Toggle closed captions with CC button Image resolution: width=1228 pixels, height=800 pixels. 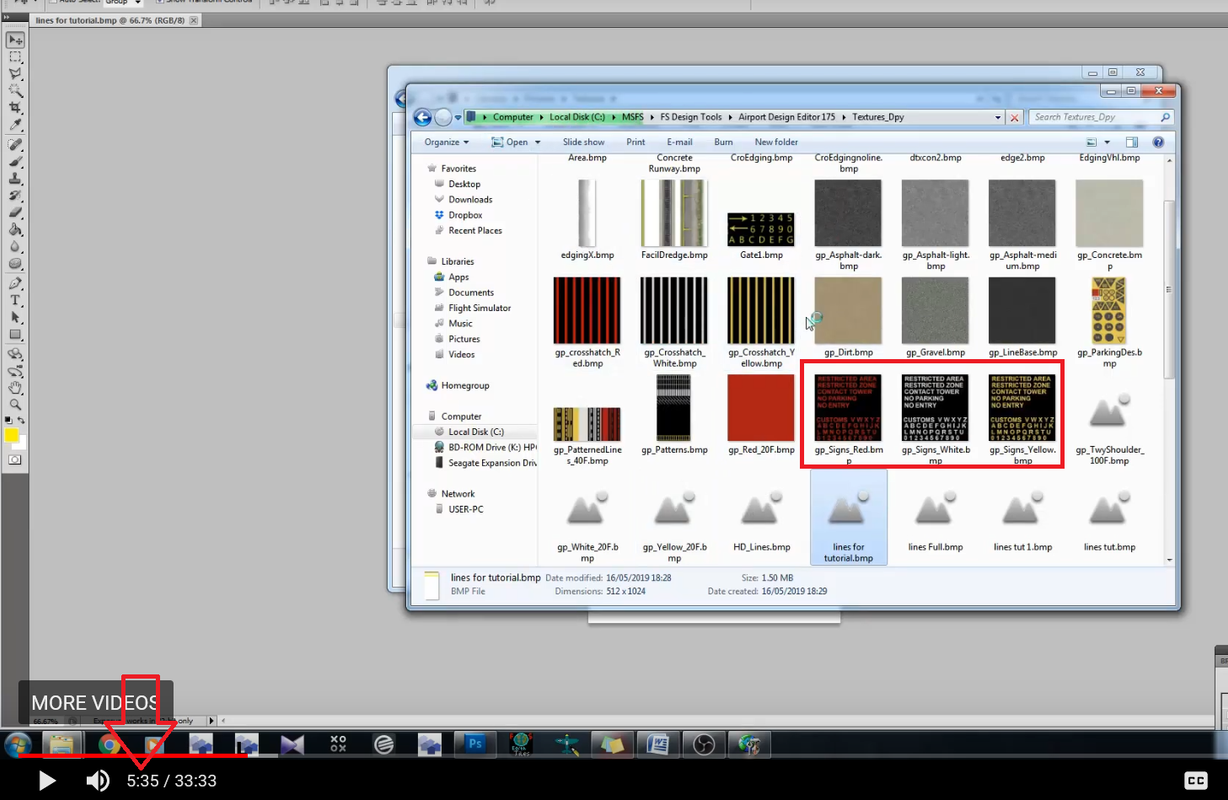[x=1195, y=781]
